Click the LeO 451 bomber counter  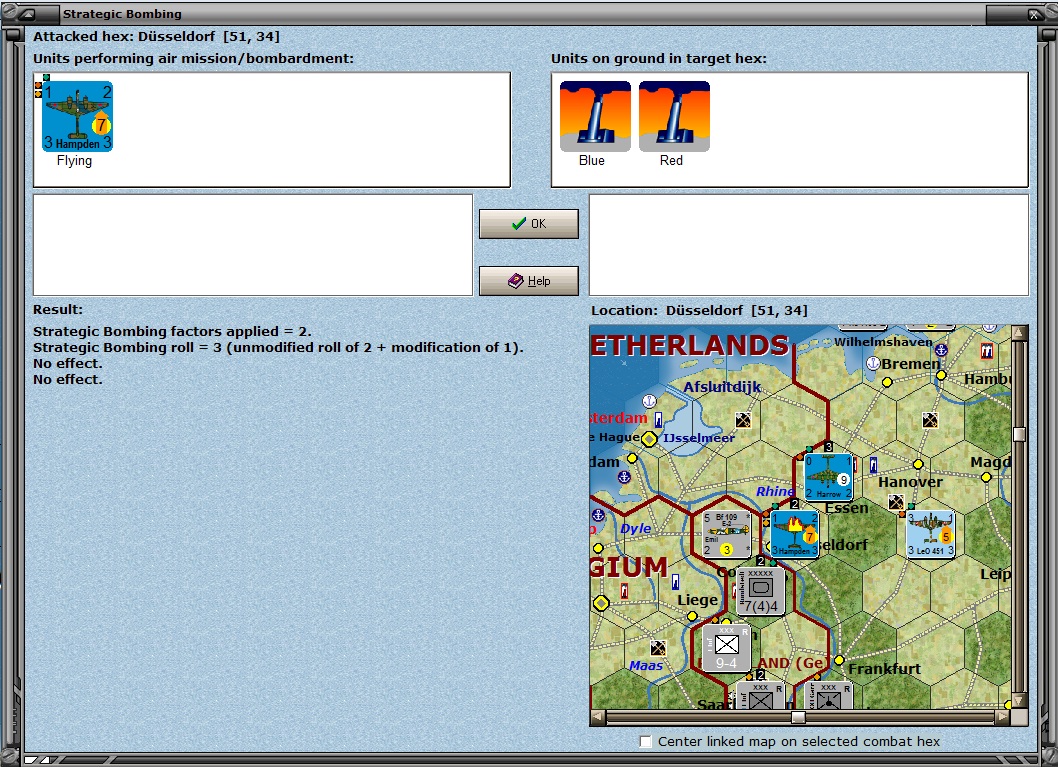(930, 534)
